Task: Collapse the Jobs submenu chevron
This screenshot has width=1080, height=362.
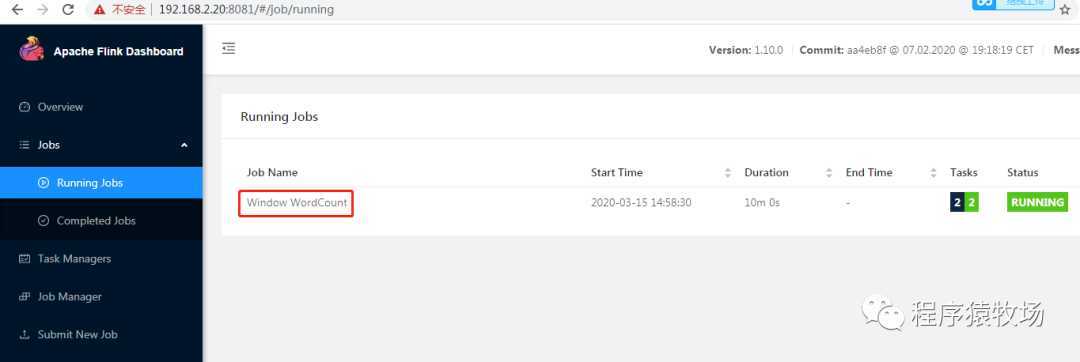Action: coord(184,145)
